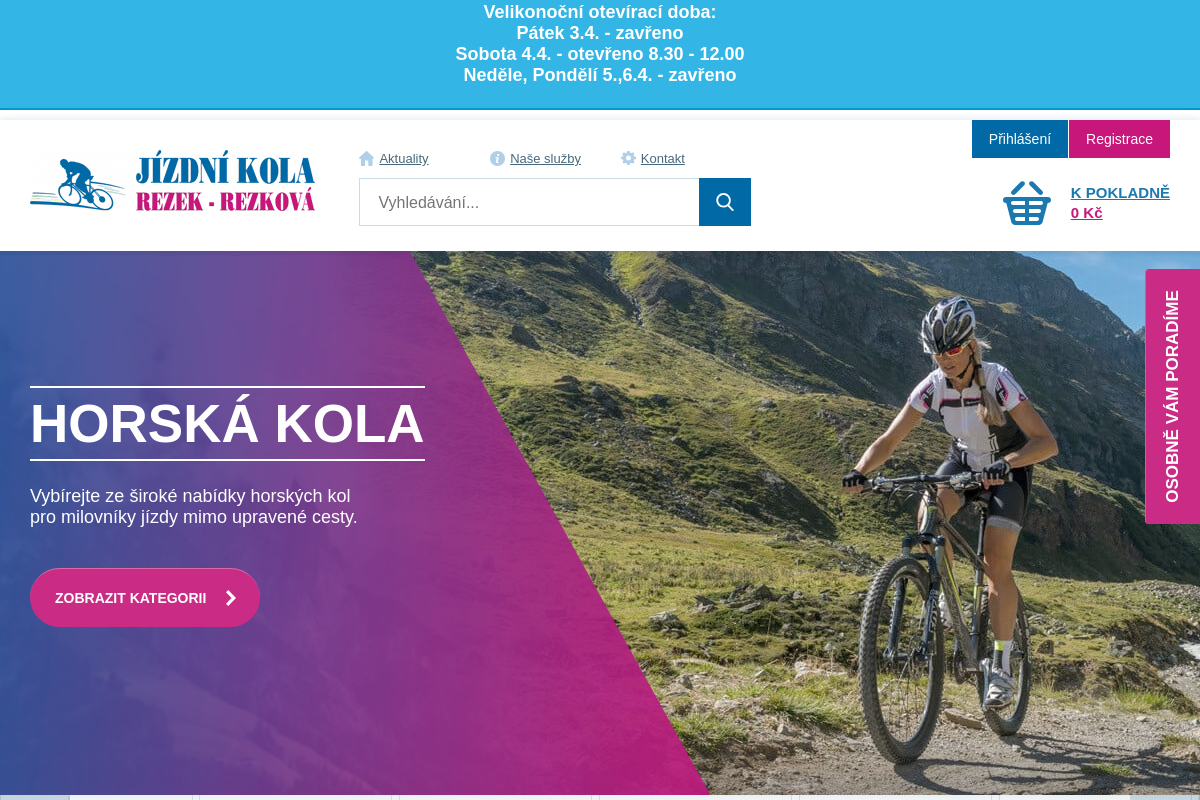Image resolution: width=1200 pixels, height=800 pixels.
Task: Click the home icon beside Aktuality
Action: (x=366, y=158)
